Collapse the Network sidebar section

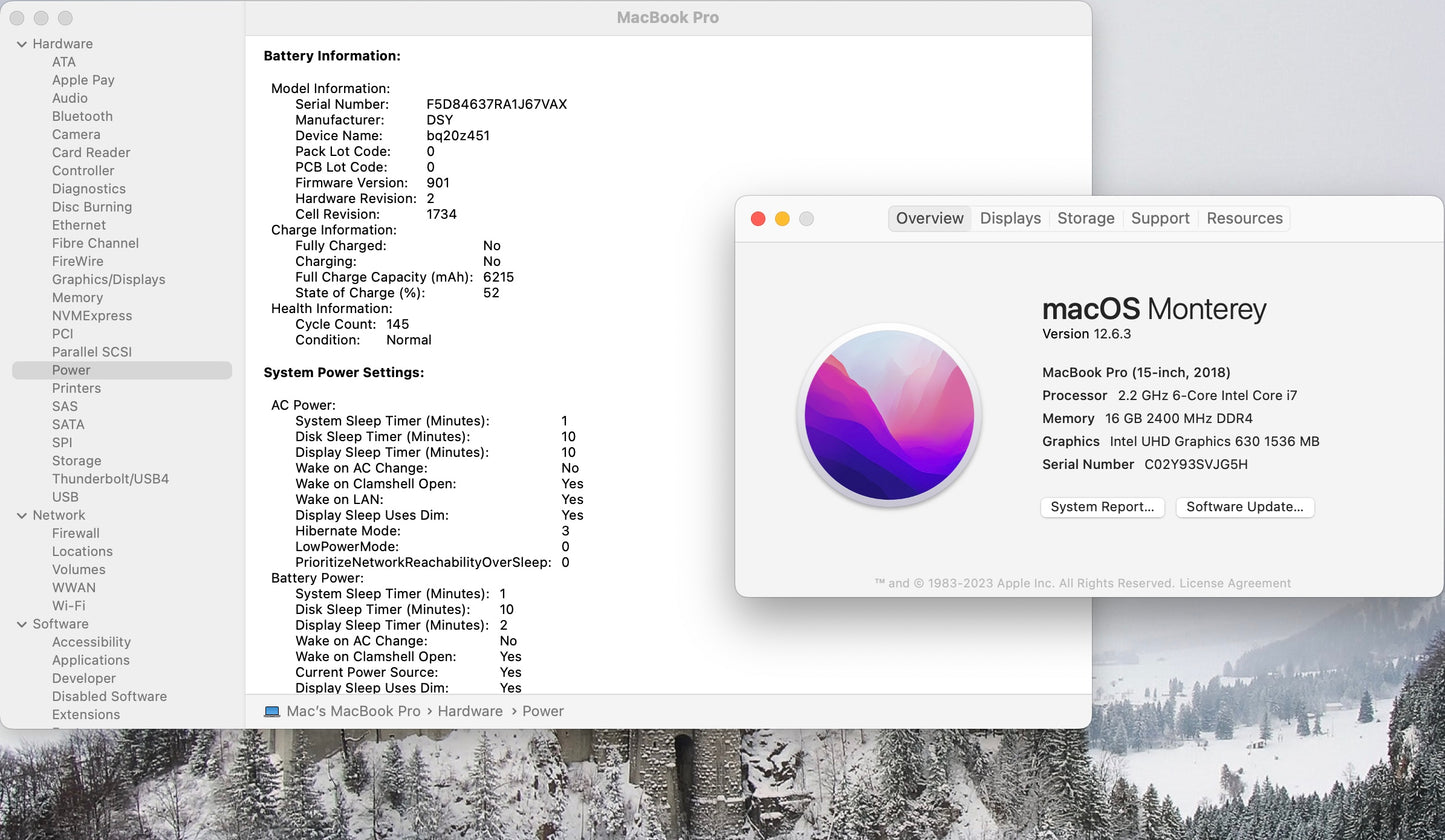[21, 515]
